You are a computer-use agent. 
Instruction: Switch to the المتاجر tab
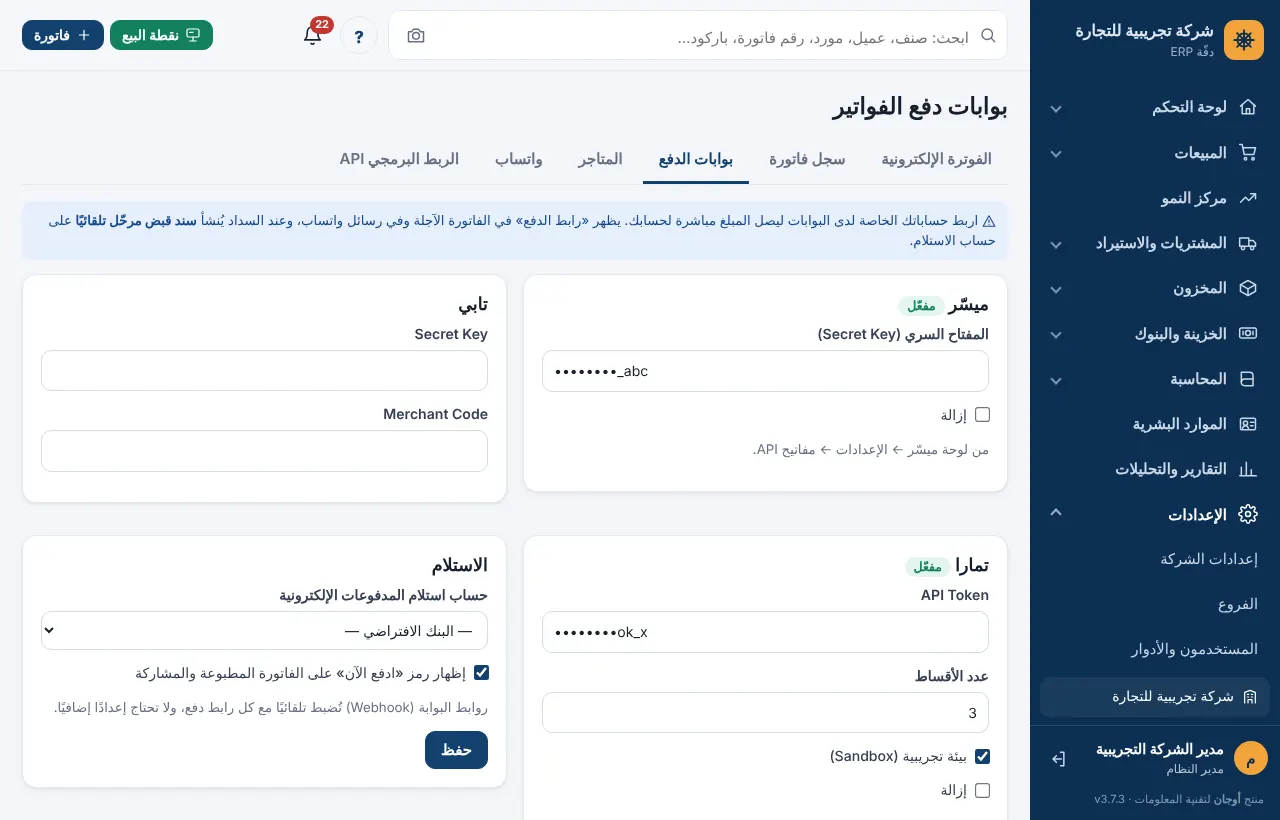coord(600,159)
